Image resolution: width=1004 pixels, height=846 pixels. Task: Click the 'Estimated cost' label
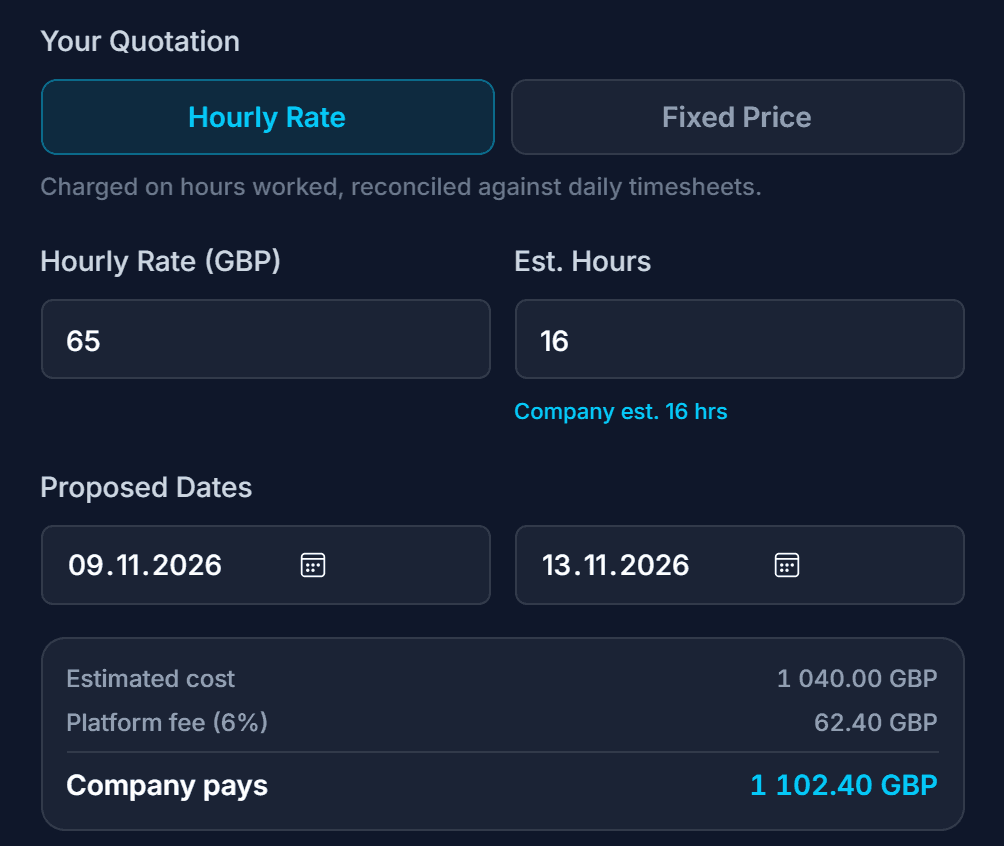click(151, 678)
